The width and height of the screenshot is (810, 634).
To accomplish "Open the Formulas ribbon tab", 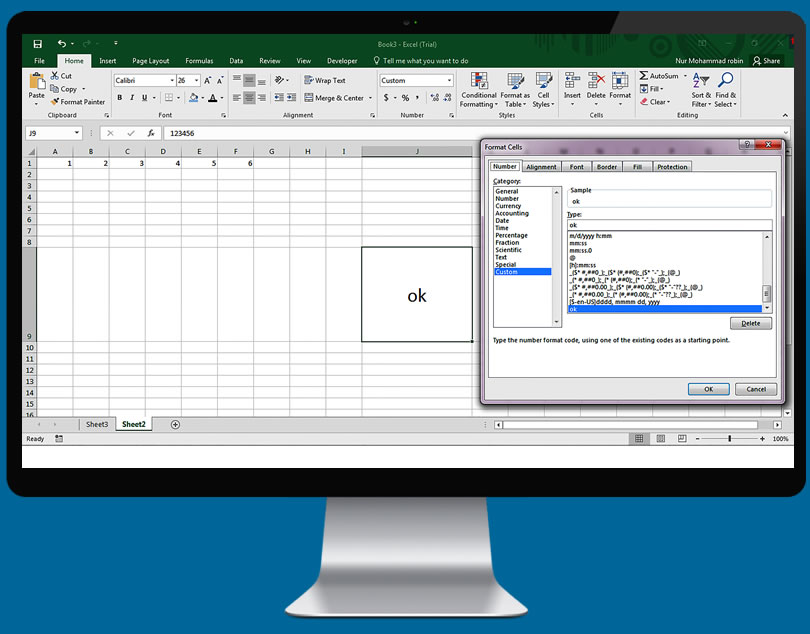I will pyautogui.click(x=199, y=61).
